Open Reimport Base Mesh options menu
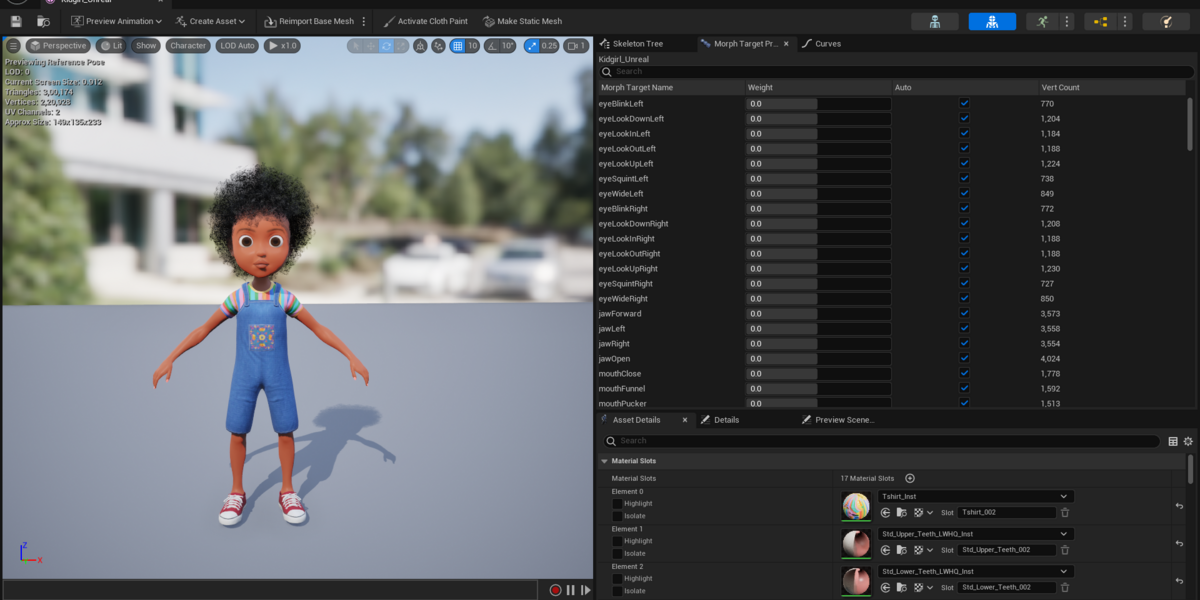1200x600 pixels. coord(363,21)
